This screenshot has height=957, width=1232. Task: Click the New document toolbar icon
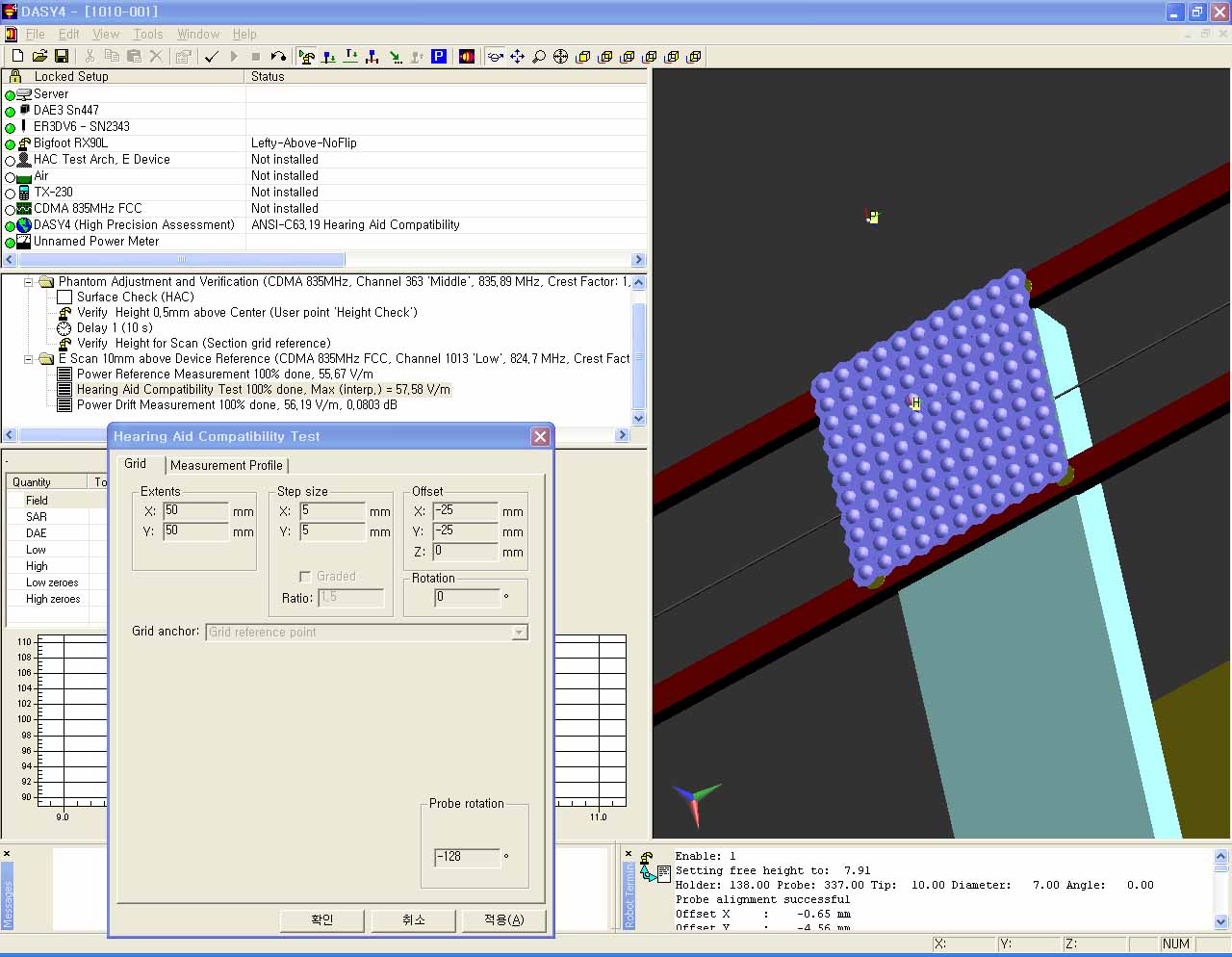17,57
